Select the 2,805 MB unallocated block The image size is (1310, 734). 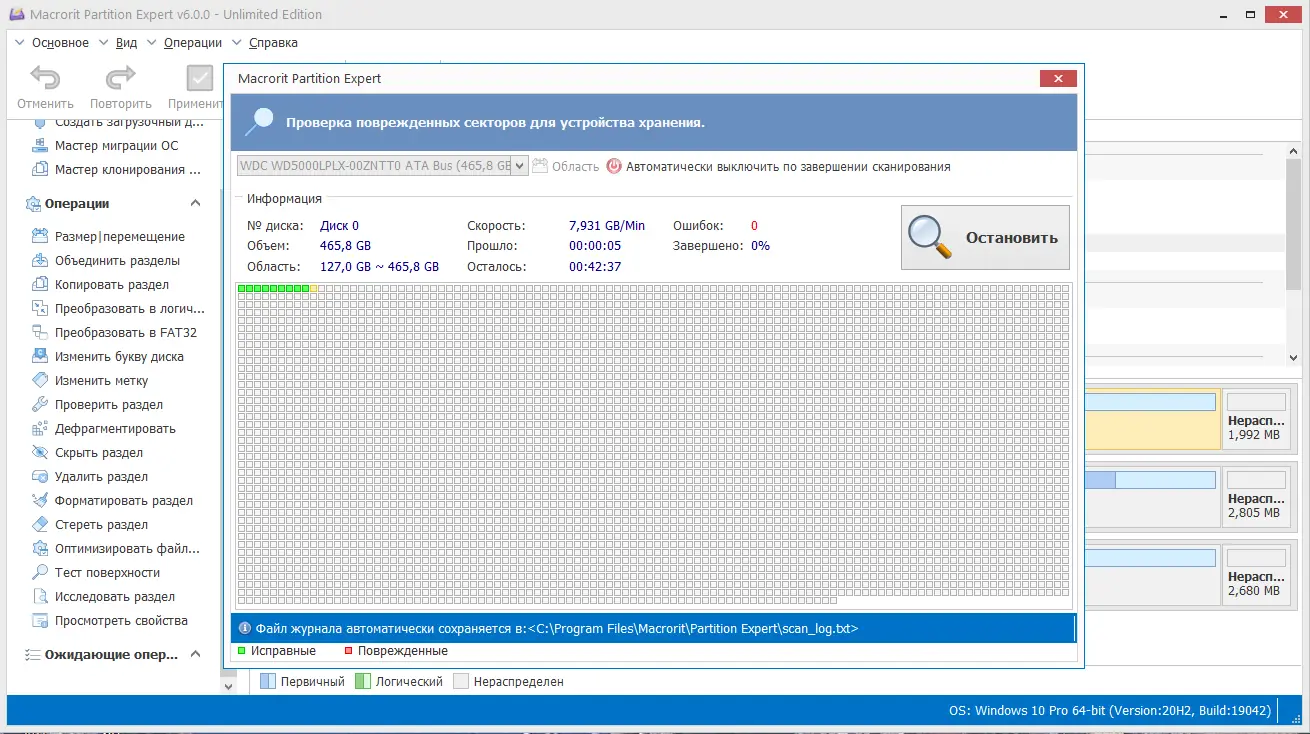(x=1256, y=496)
